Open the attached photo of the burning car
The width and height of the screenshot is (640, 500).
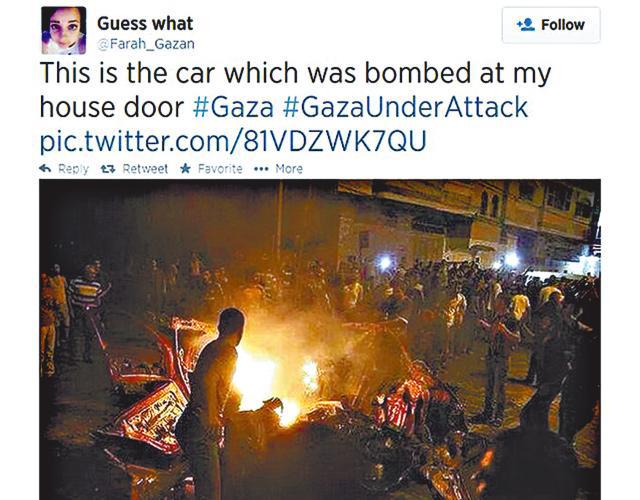click(x=320, y=340)
